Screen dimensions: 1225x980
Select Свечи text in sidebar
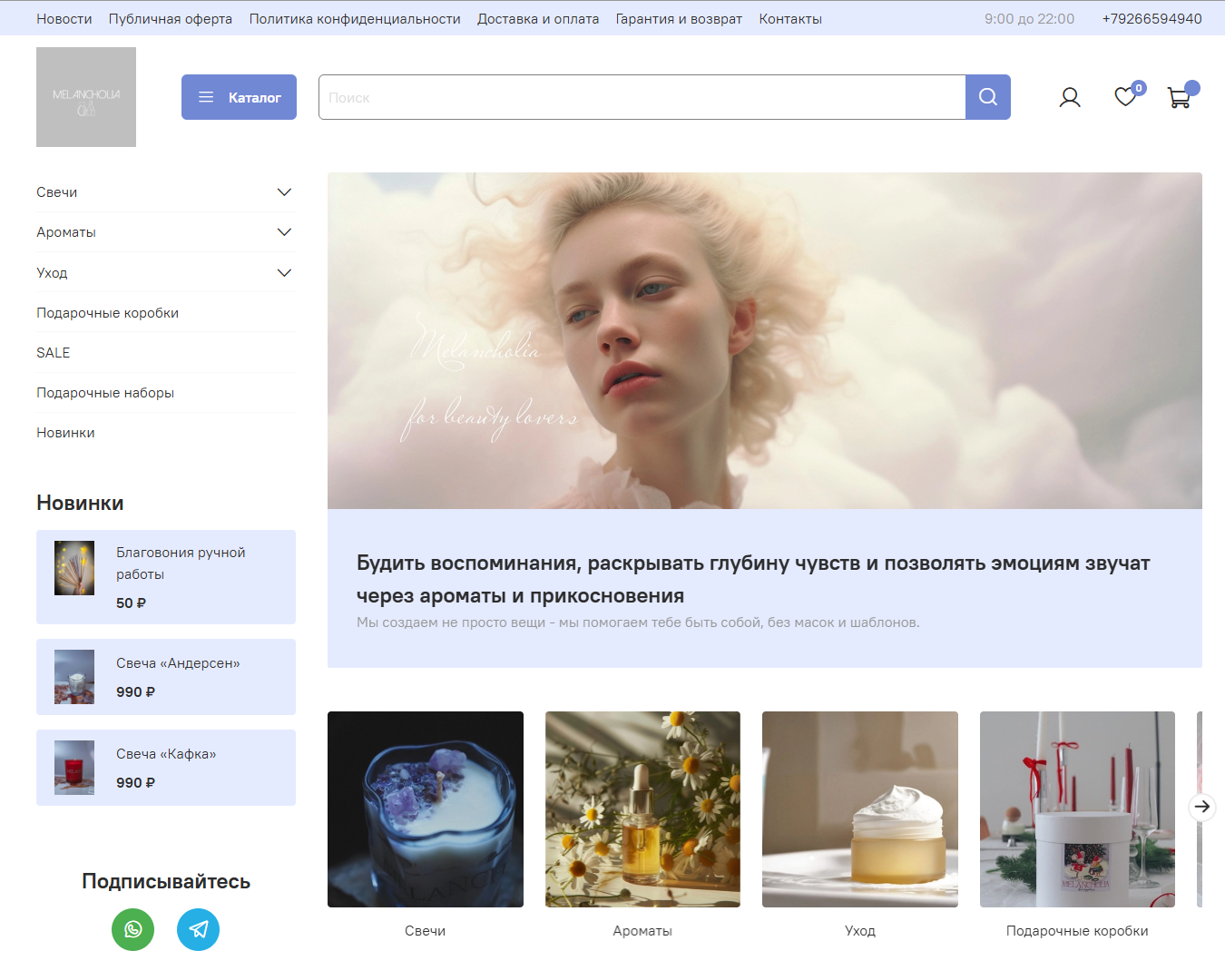coord(57,192)
